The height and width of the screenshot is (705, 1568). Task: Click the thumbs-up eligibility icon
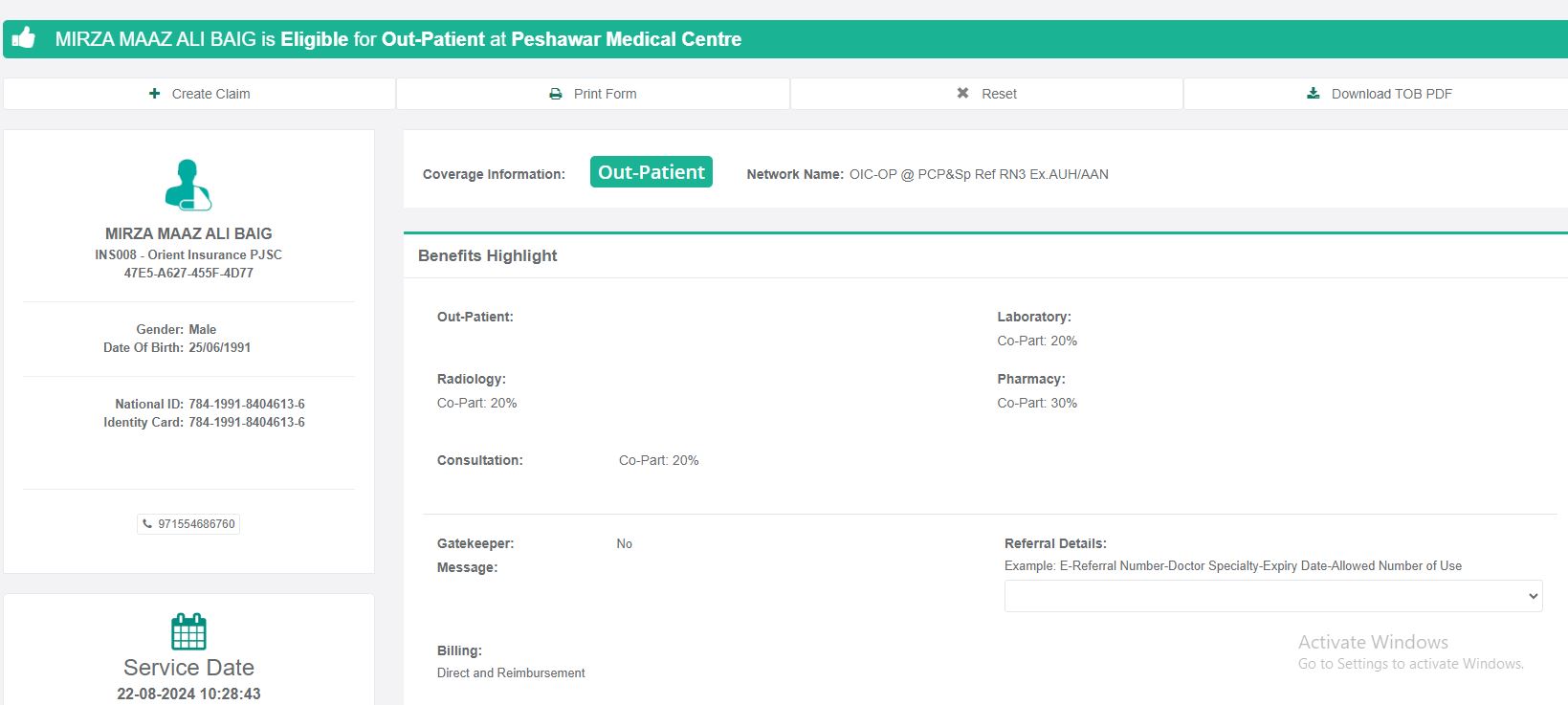coord(24,38)
